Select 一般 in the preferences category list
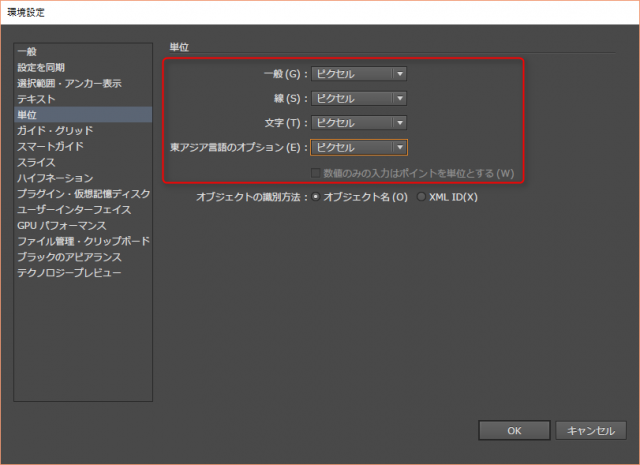The width and height of the screenshot is (640, 465). pos(27,51)
